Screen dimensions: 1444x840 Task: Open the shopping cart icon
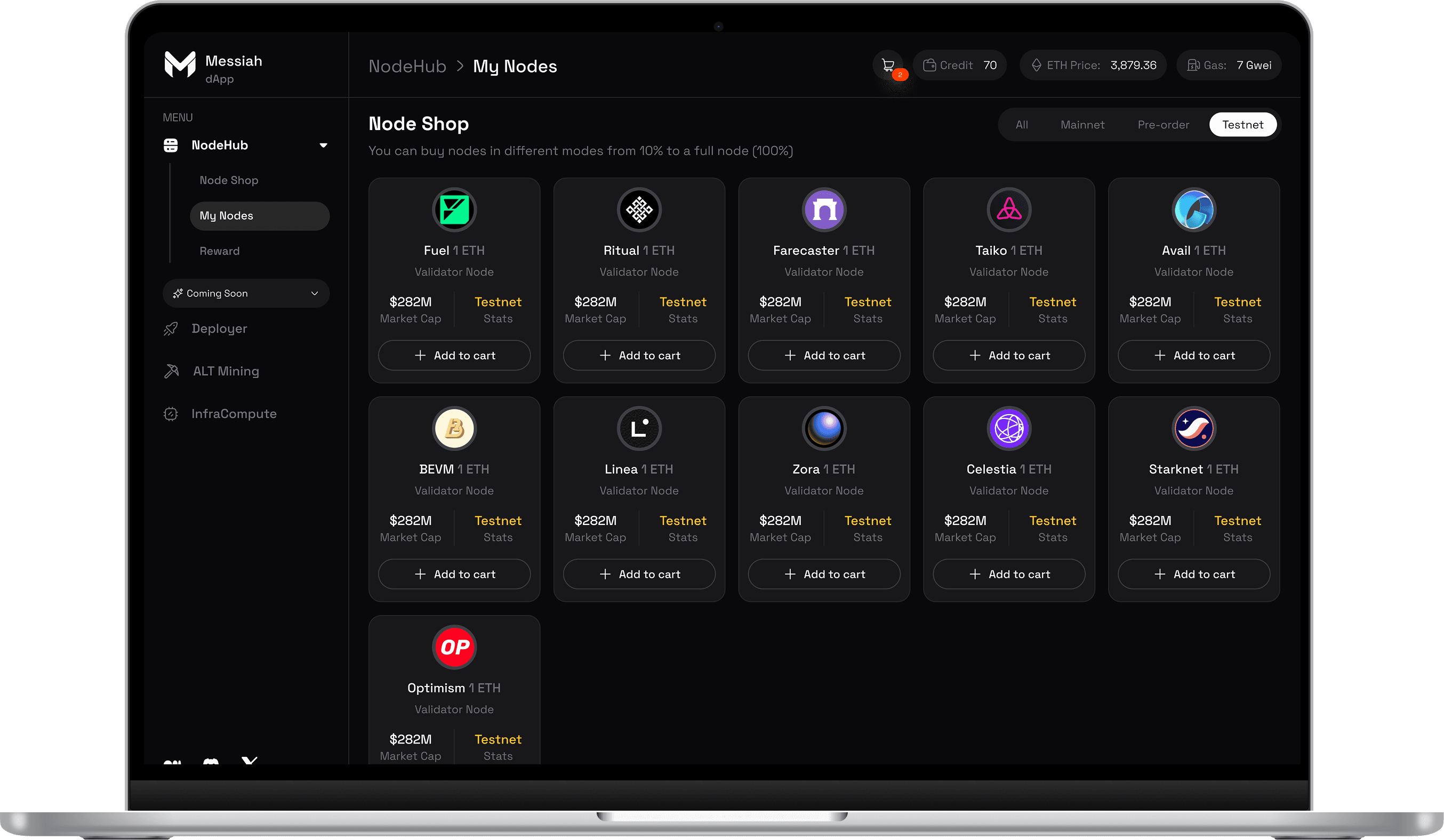tap(888, 65)
